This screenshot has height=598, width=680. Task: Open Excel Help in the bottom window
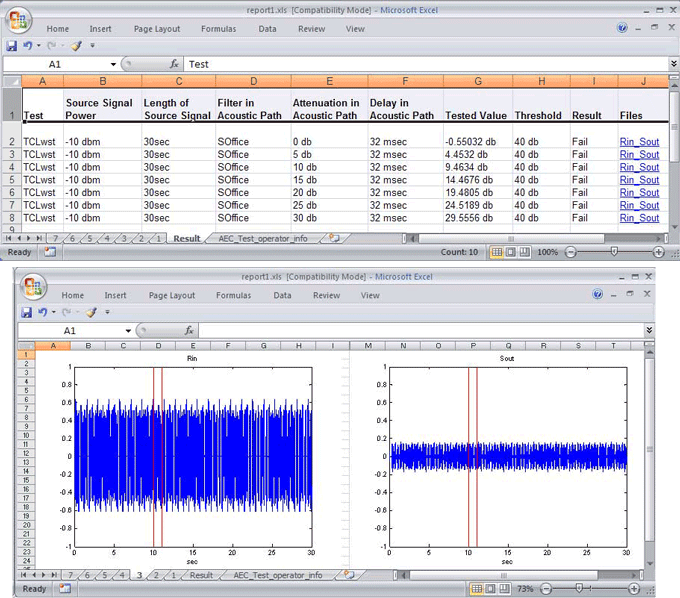click(597, 295)
